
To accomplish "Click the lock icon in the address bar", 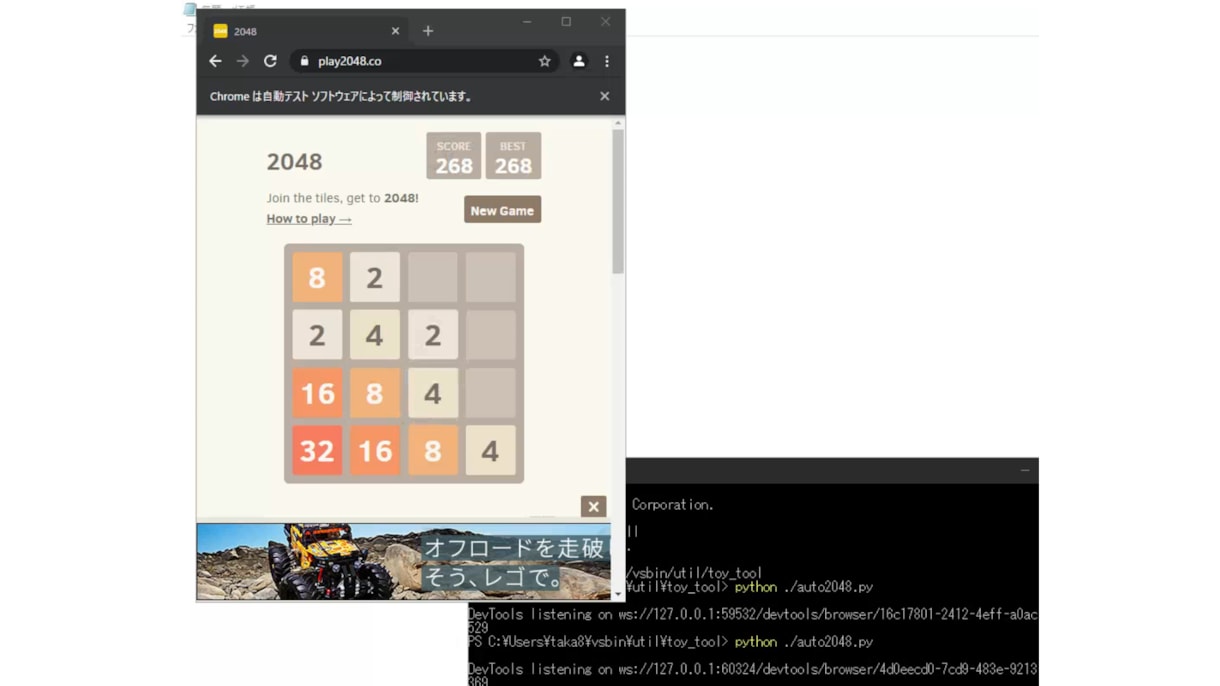I will tap(304, 61).
